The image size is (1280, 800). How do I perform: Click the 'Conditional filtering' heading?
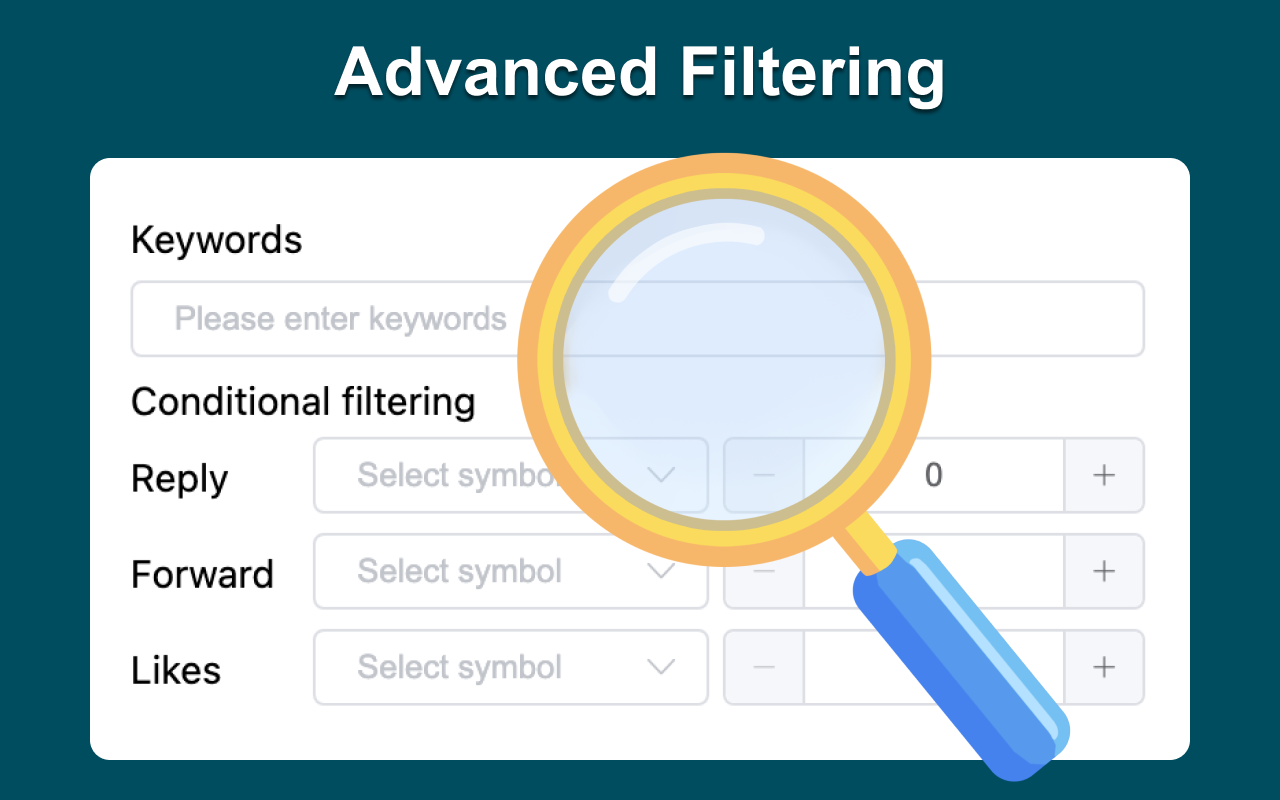(303, 402)
